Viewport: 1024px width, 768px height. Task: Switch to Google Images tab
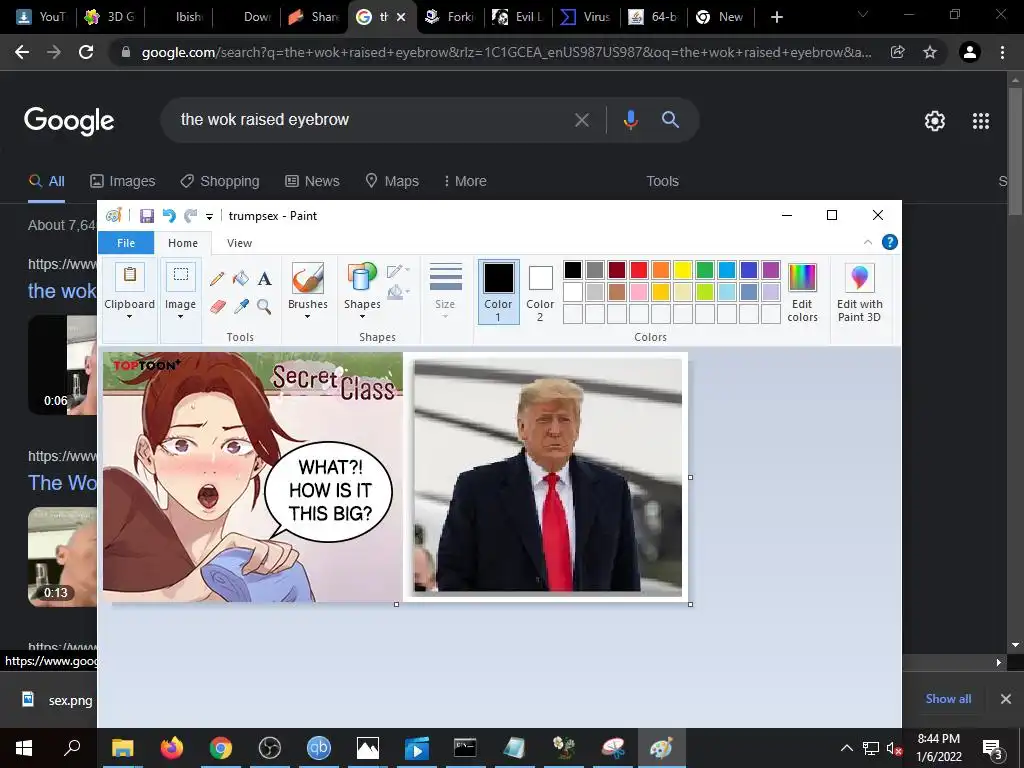pyautogui.click(x=123, y=181)
